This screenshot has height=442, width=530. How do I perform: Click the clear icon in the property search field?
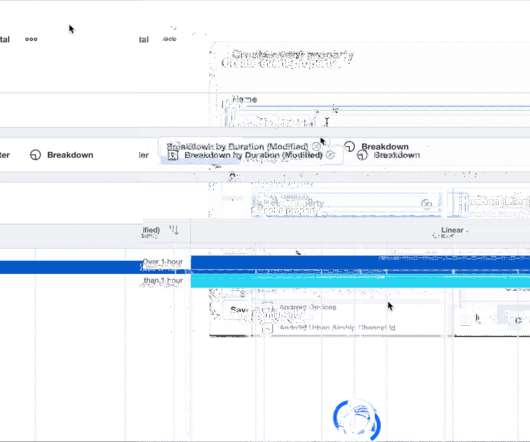427,203
